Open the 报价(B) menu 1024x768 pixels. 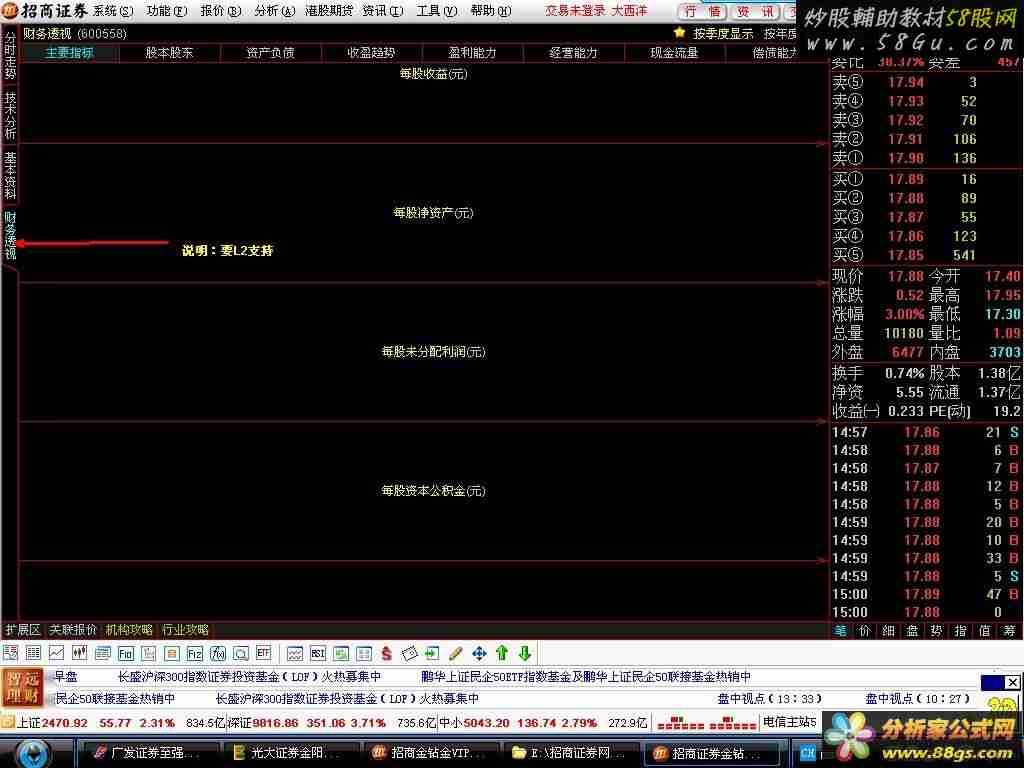pyautogui.click(x=221, y=11)
